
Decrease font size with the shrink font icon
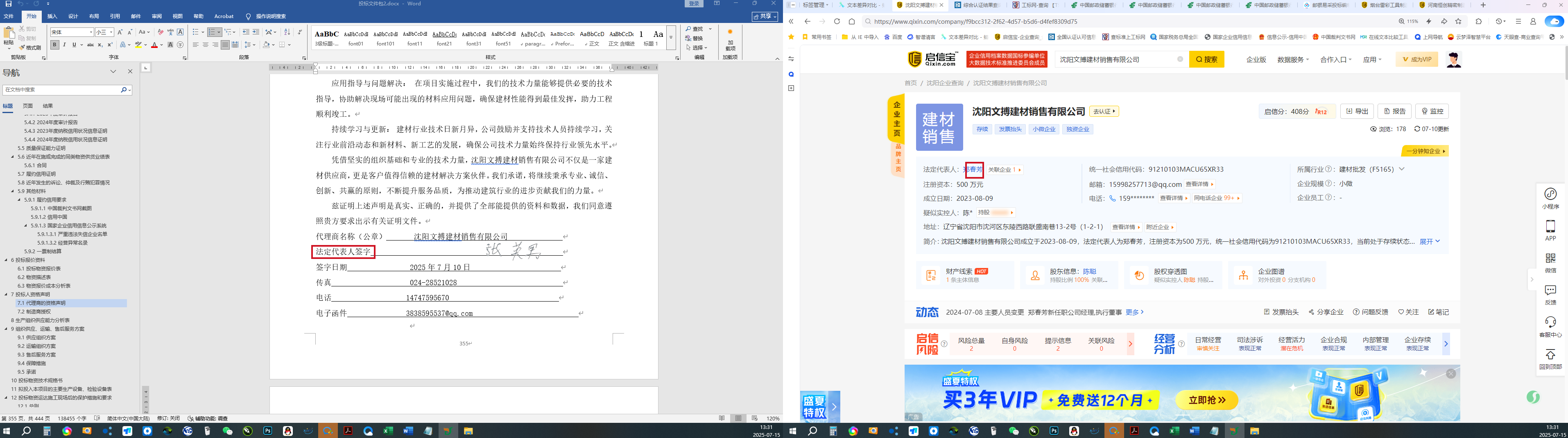click(x=130, y=32)
